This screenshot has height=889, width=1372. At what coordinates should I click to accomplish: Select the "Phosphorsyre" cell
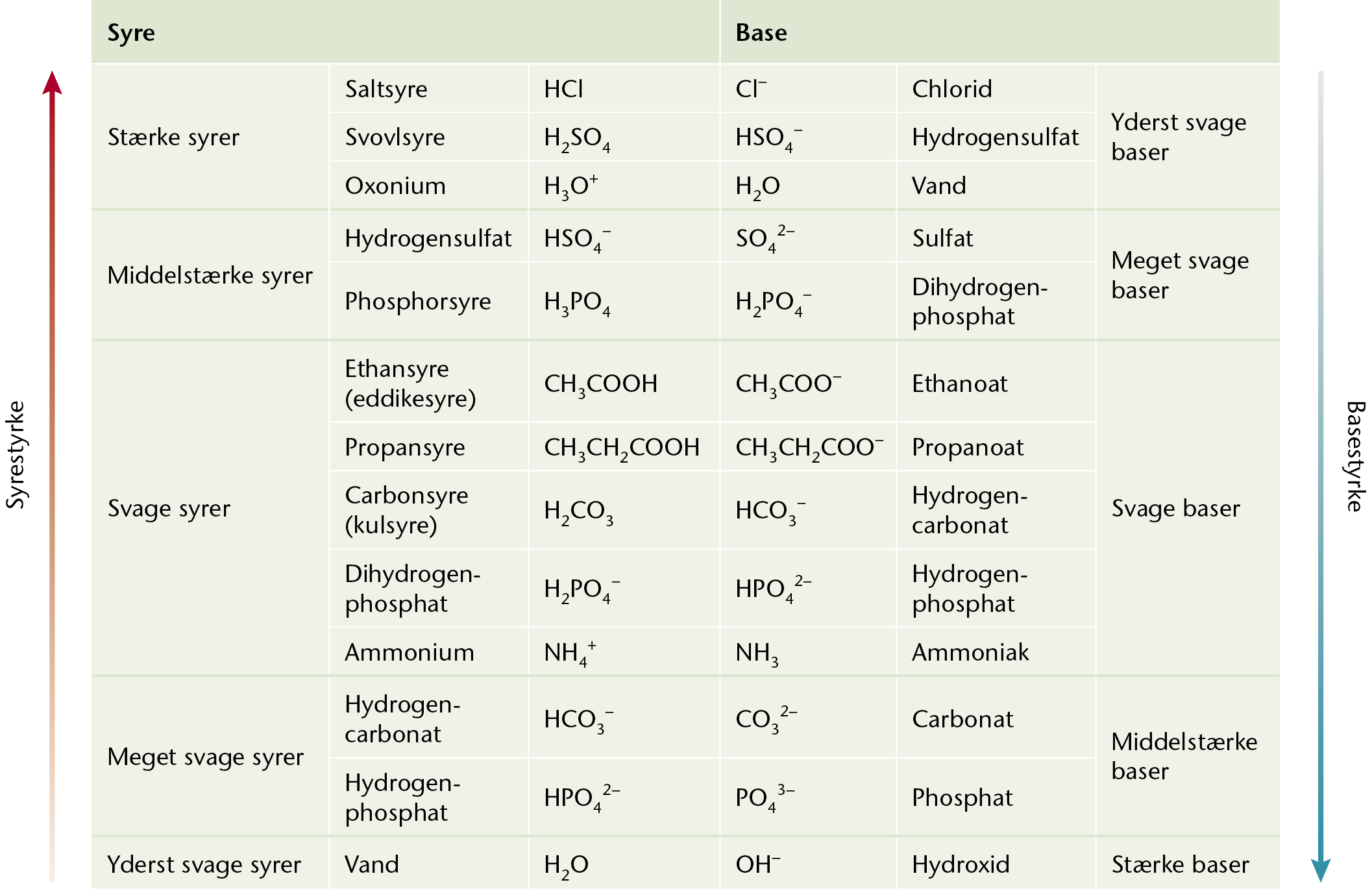(417, 301)
